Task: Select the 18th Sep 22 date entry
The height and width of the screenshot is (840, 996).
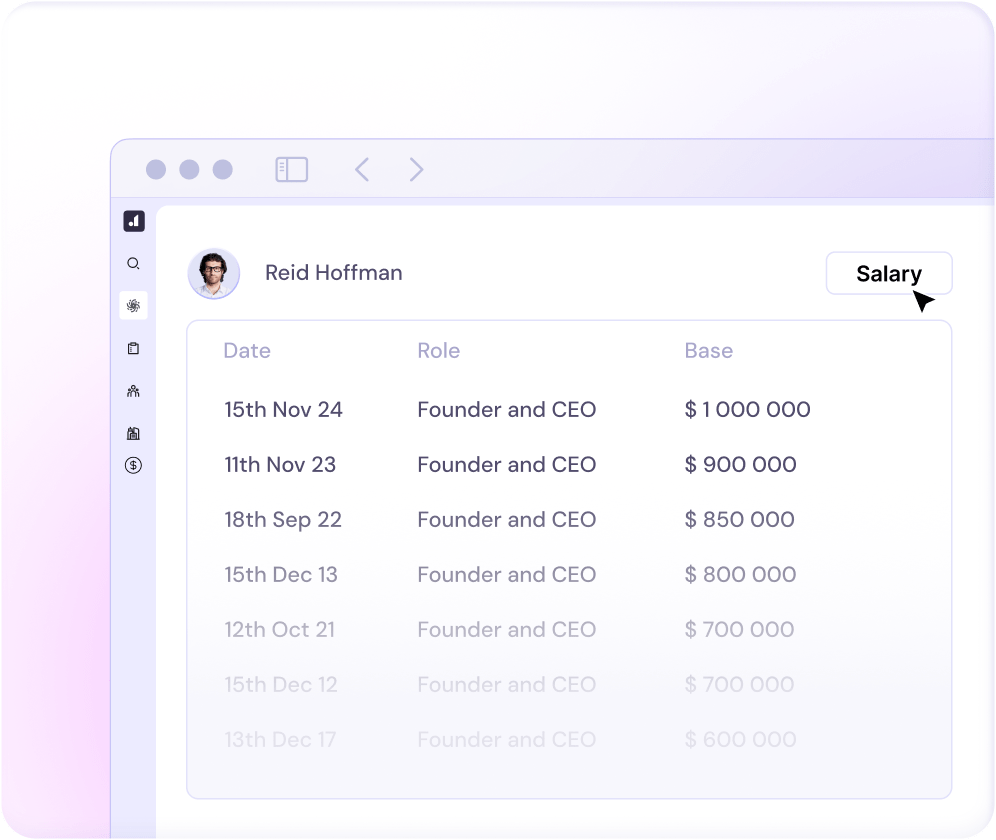Action: coord(283,520)
